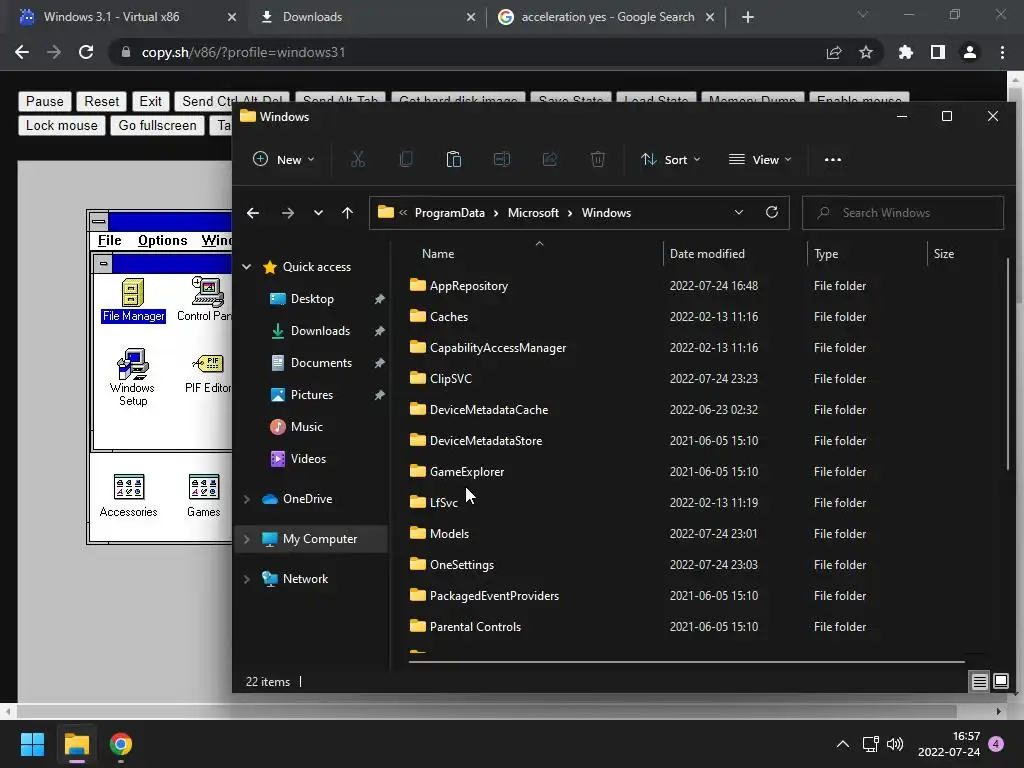
Task: Open Windows Setup icon in emulator
Action: [133, 377]
